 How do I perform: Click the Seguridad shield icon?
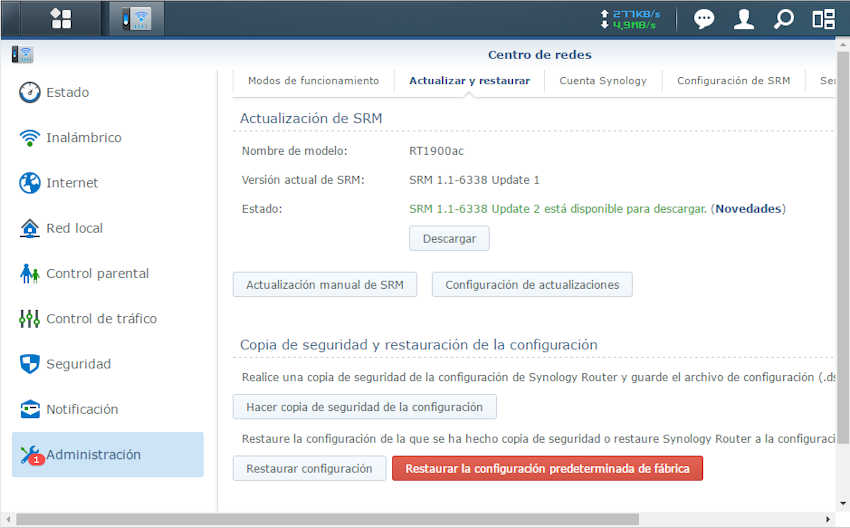coord(29,364)
